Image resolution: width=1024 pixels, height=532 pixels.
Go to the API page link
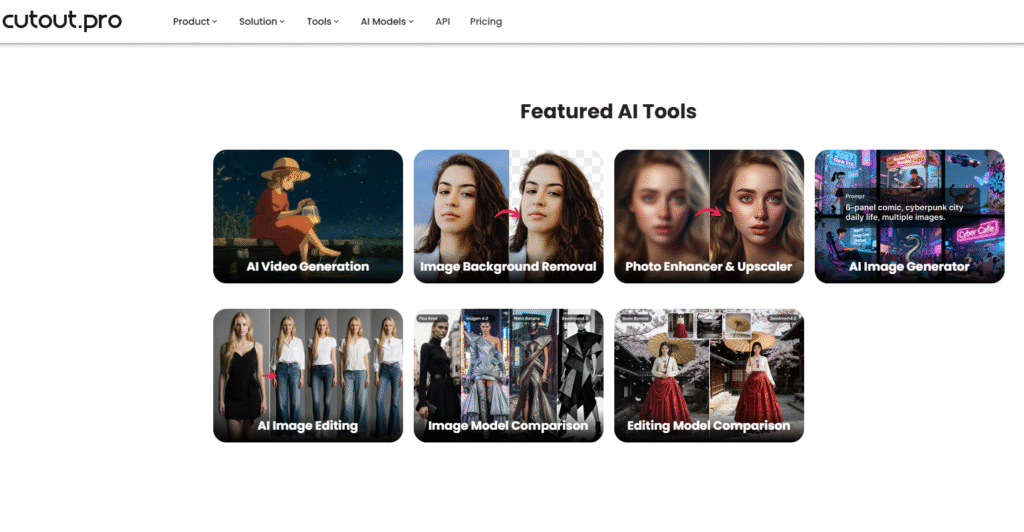(x=442, y=22)
